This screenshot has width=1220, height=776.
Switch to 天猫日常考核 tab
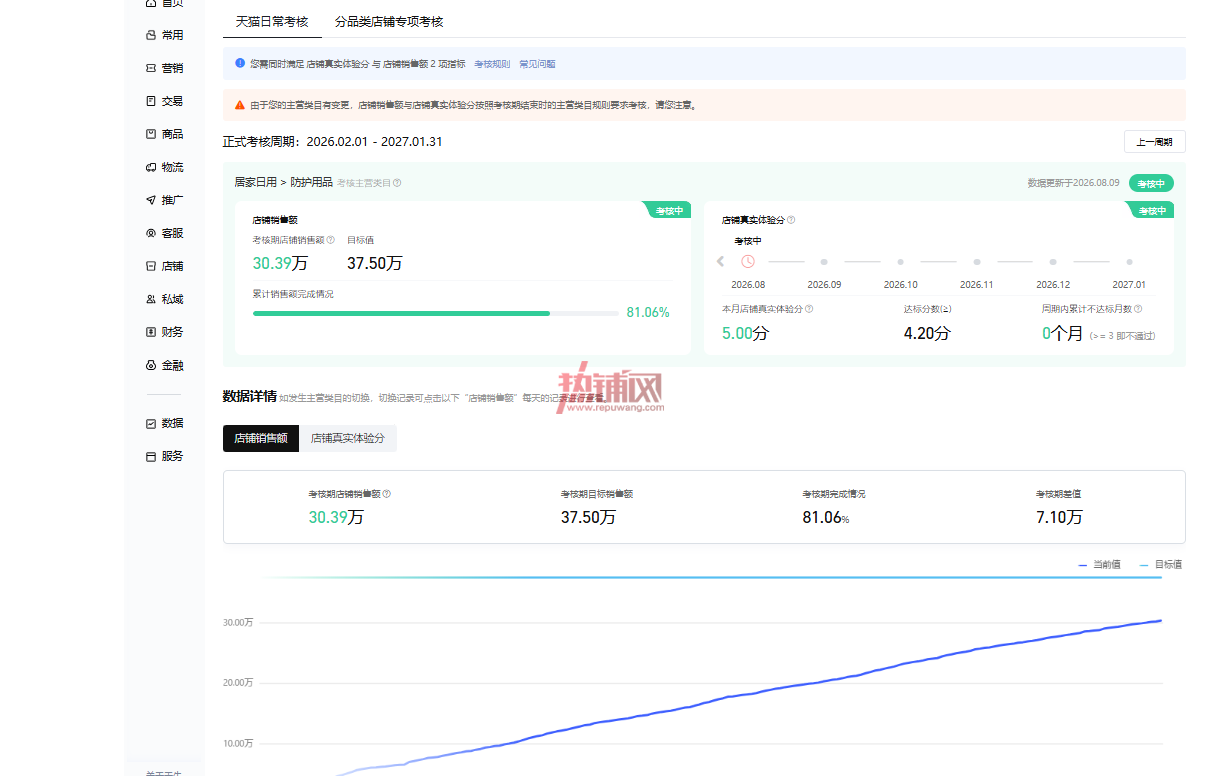pyautogui.click(x=272, y=21)
